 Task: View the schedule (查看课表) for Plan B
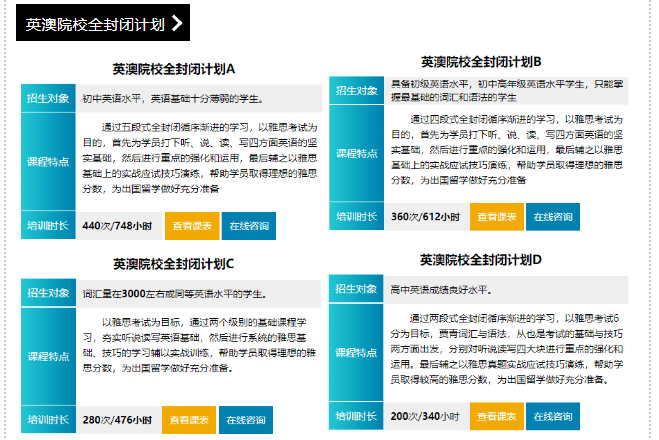[x=497, y=216]
